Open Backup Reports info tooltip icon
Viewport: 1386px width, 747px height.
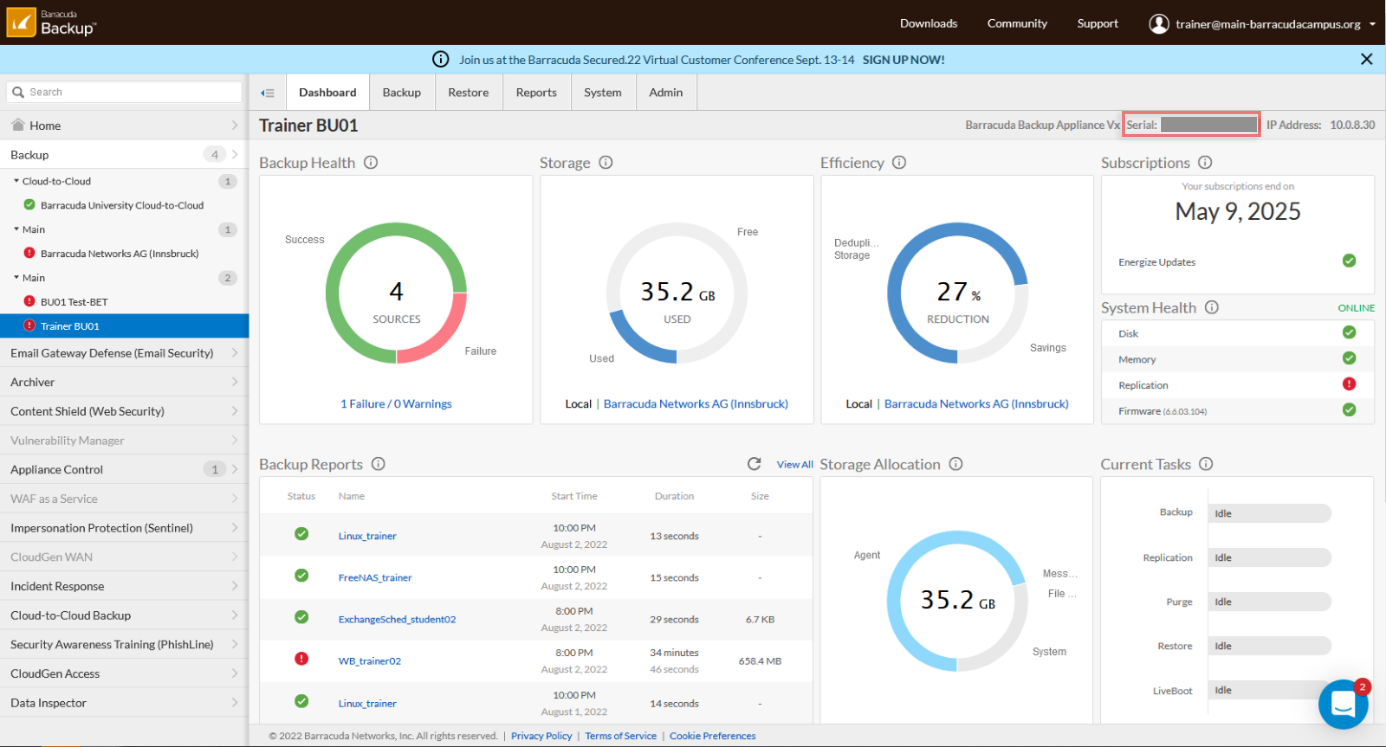[x=378, y=464]
